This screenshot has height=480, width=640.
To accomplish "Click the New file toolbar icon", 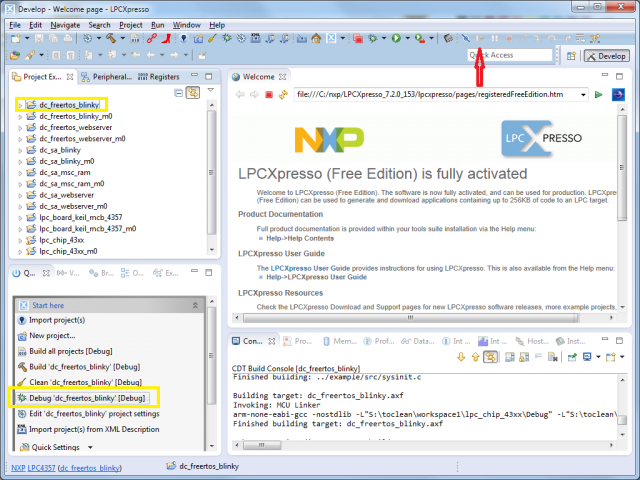I will 16,38.
